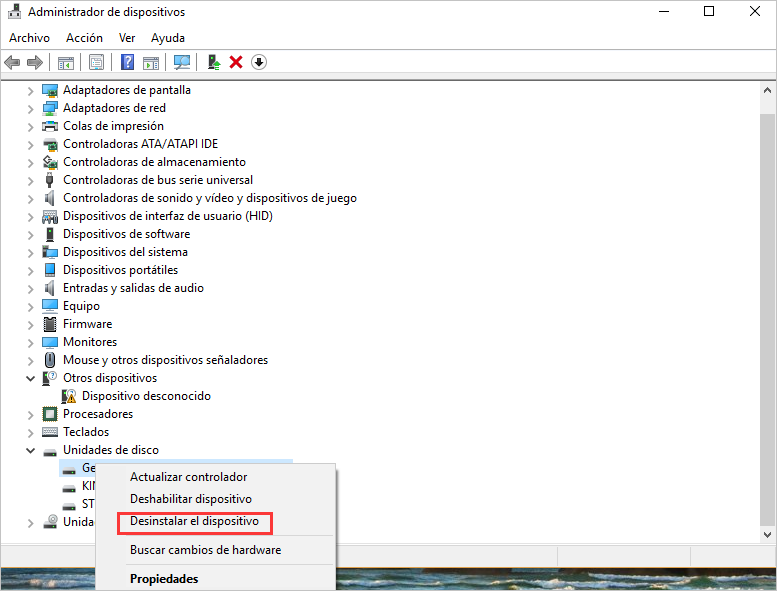The image size is (777, 591).
Task: Click the show/hide console tree icon
Action: tap(66, 62)
